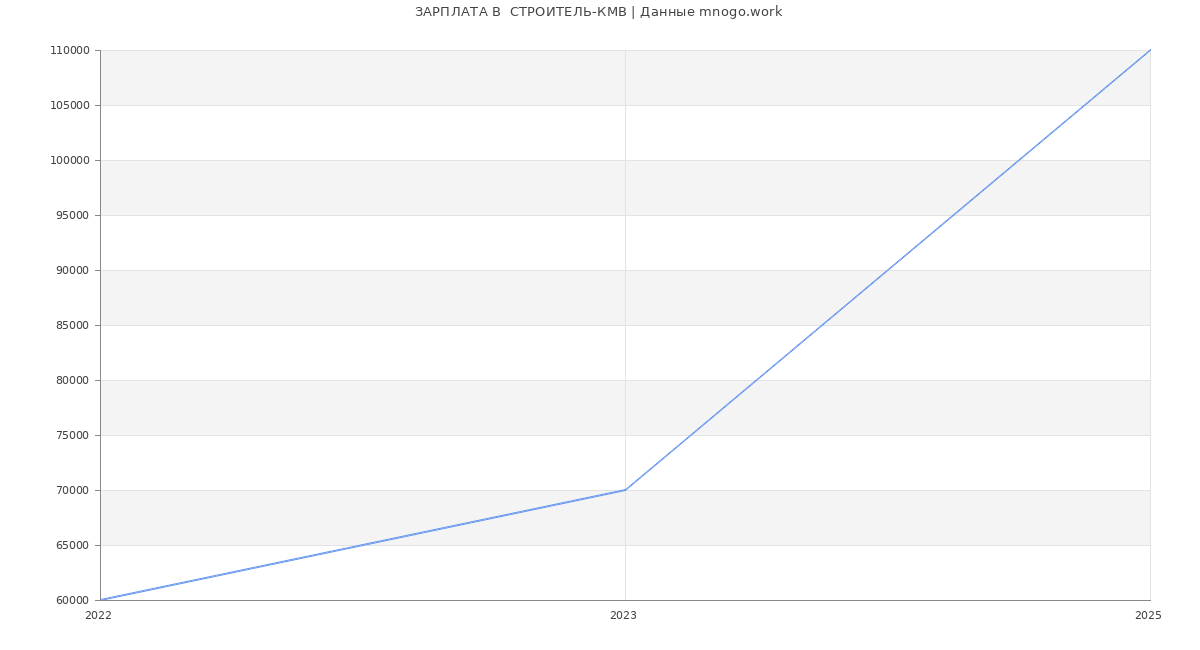This screenshot has height=650, width=1200.
Task: Select the 100000 y-axis label
Action: tap(69, 161)
